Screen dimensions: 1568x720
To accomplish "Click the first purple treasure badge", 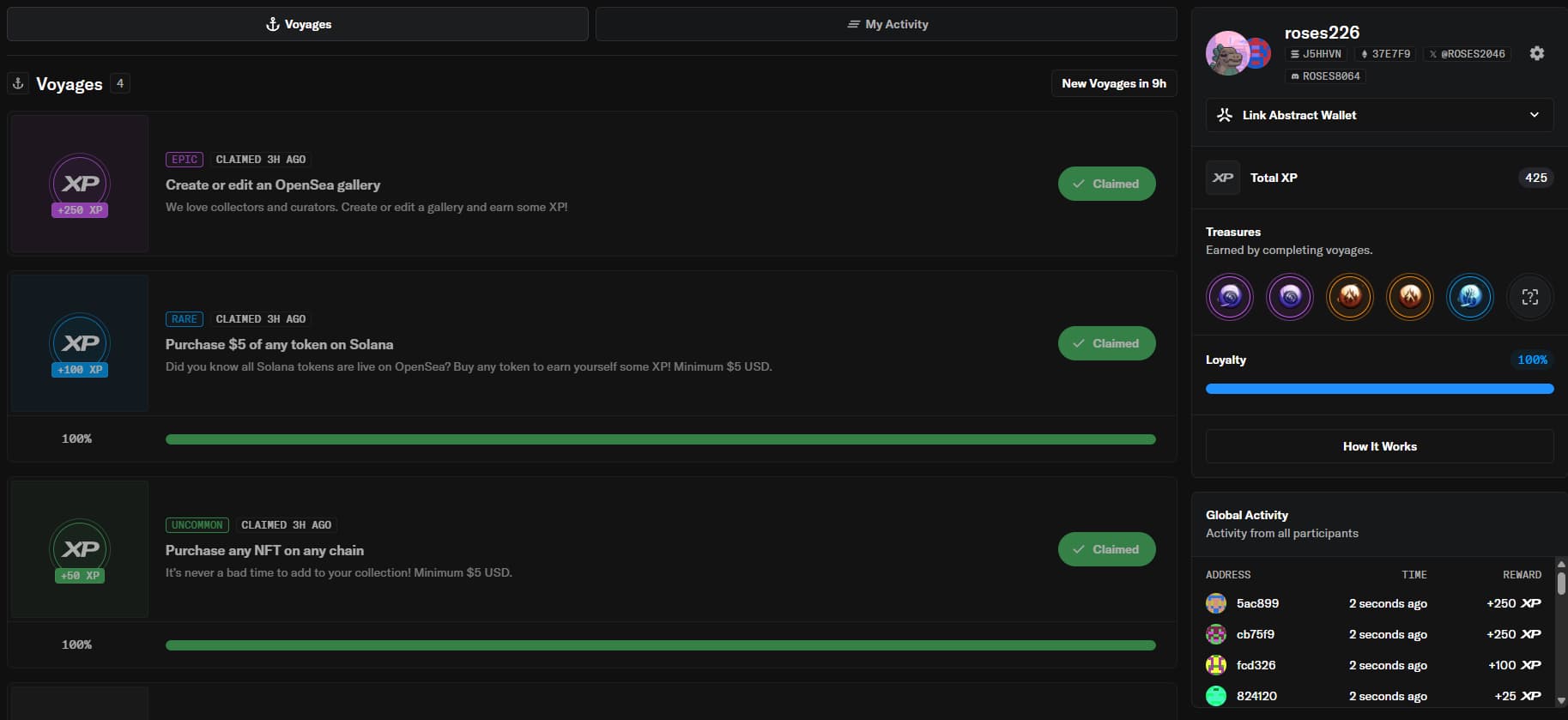I will (1229, 297).
